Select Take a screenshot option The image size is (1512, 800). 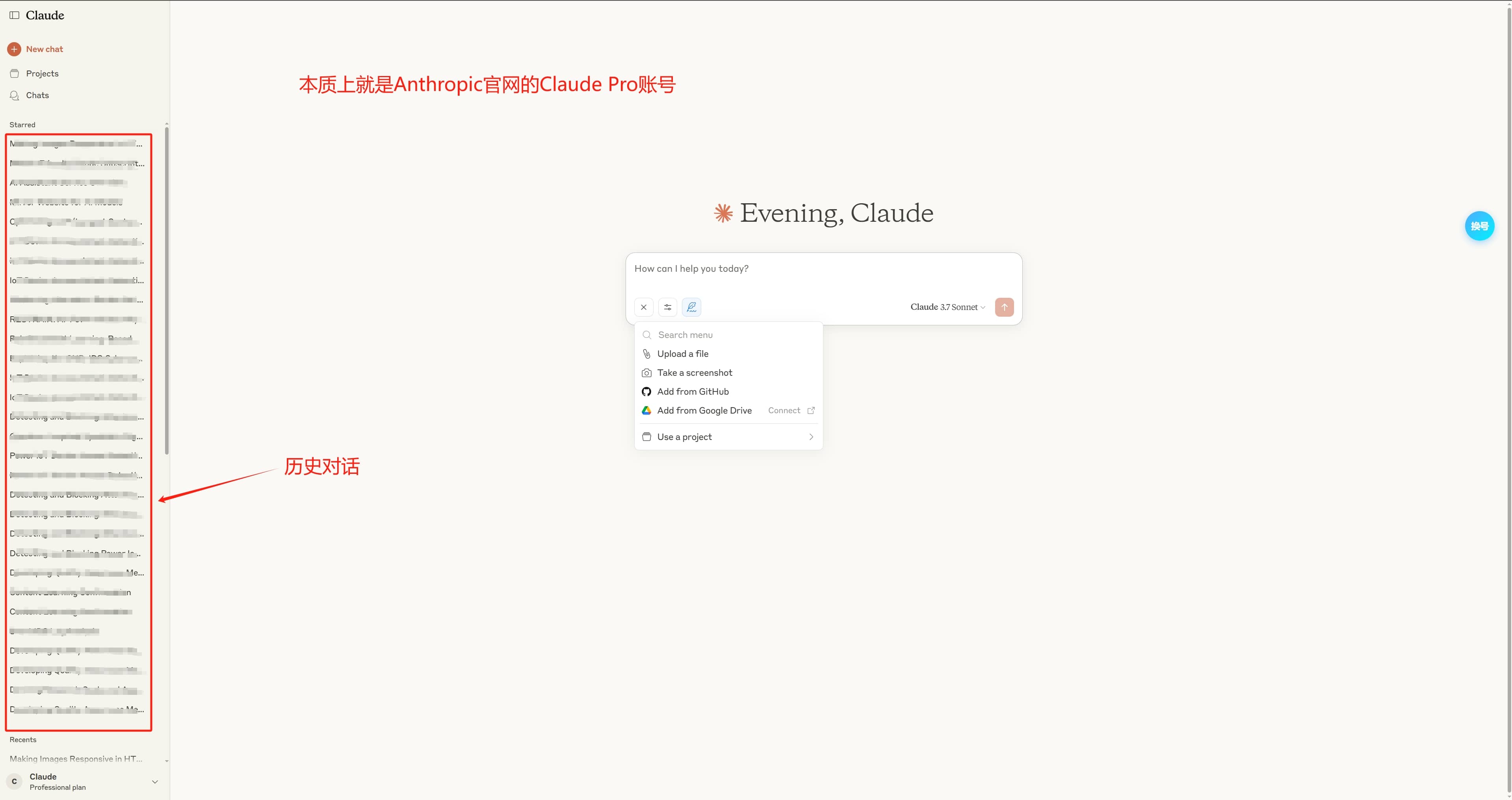695,373
